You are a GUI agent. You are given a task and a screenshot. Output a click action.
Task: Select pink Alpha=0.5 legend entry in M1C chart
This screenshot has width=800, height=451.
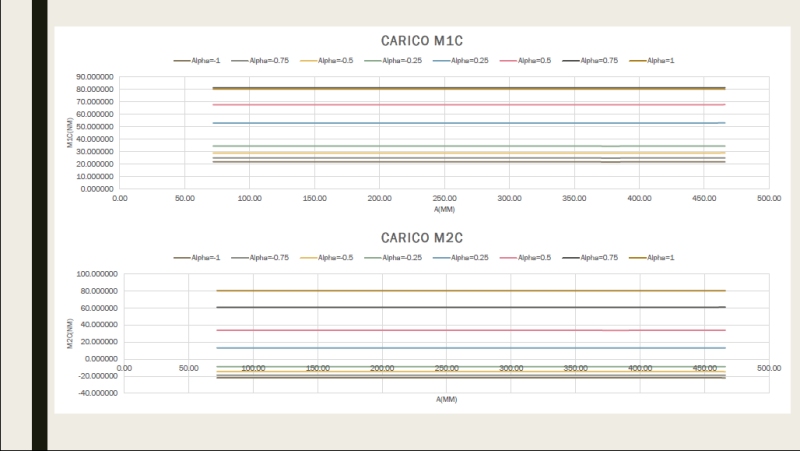coord(528,60)
